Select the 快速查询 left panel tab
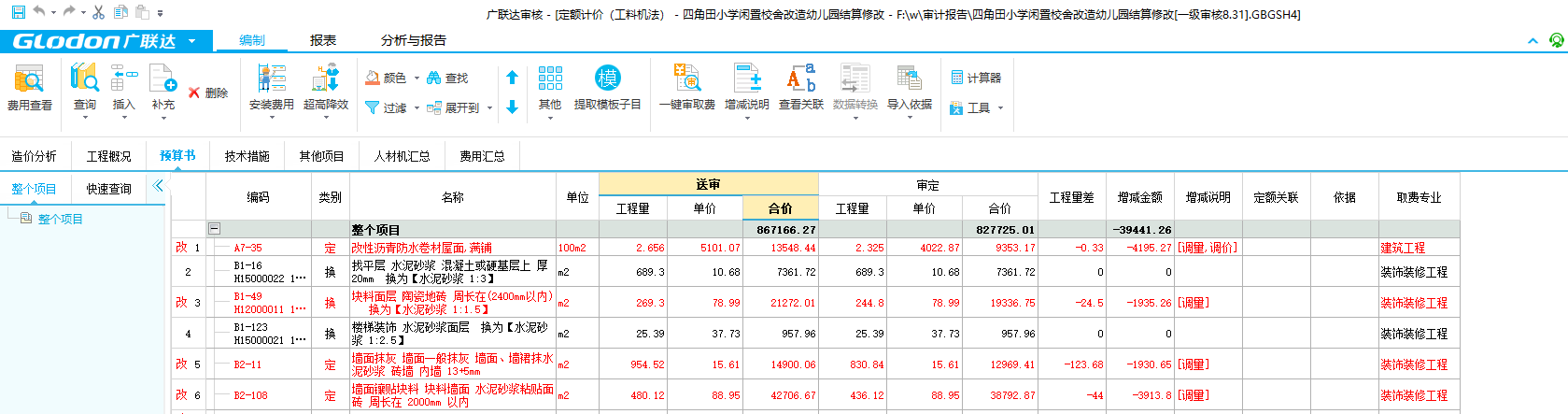 [109, 189]
